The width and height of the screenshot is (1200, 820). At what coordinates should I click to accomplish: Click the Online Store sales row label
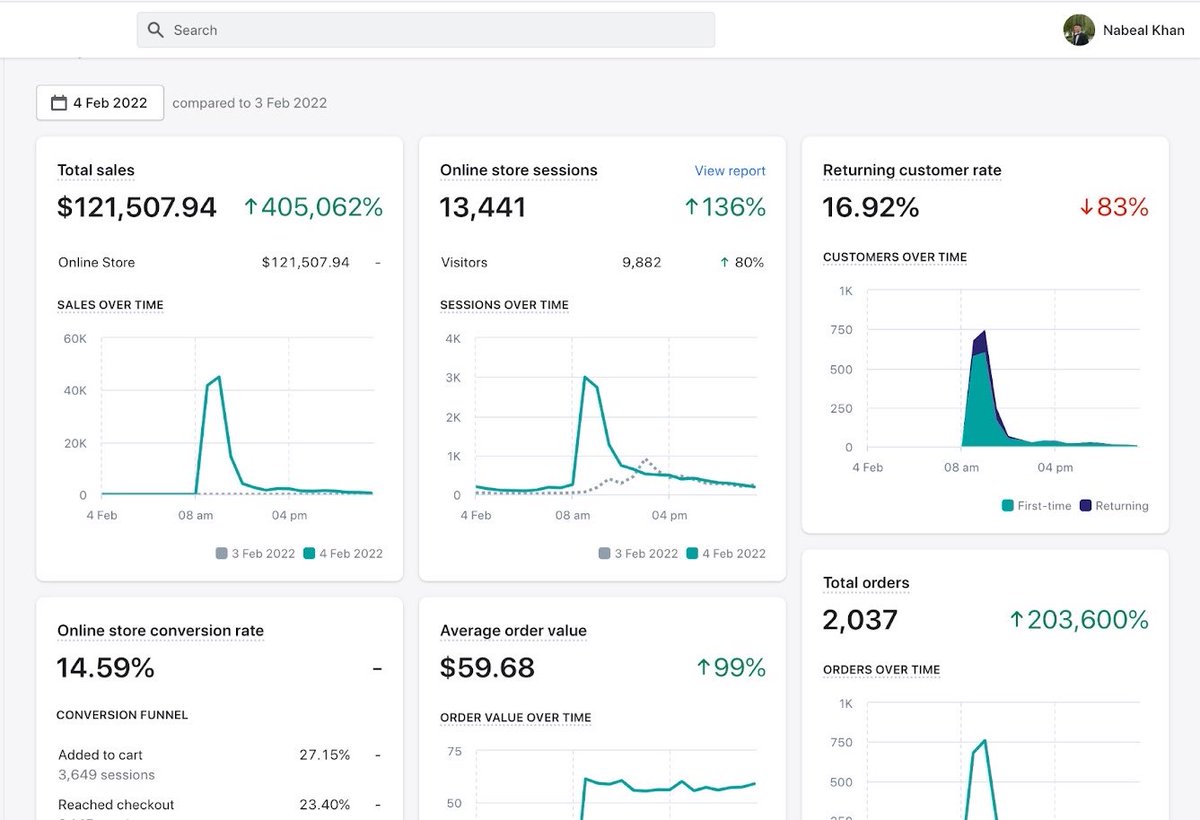click(96, 262)
